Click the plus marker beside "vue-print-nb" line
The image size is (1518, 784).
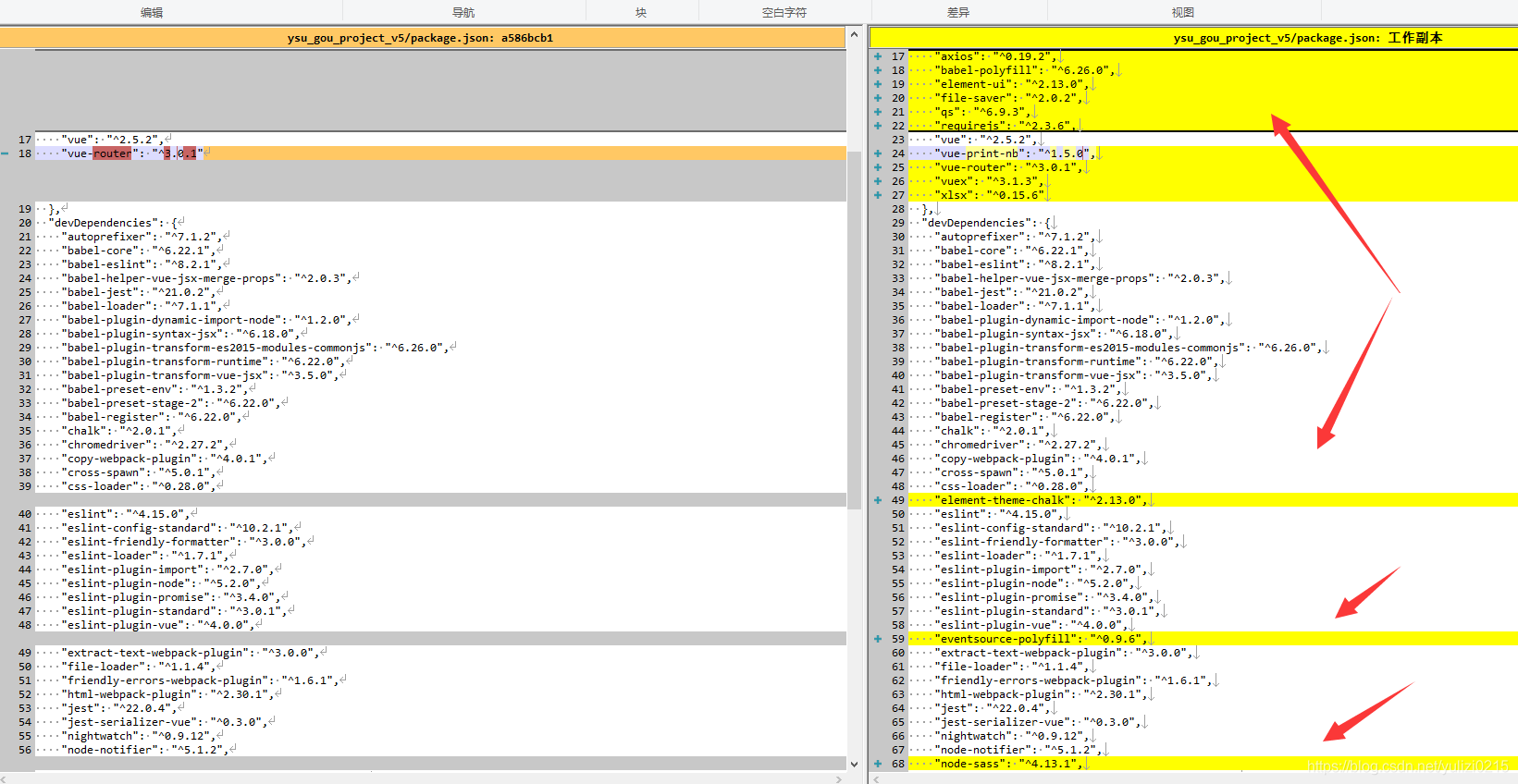pyautogui.click(x=878, y=153)
